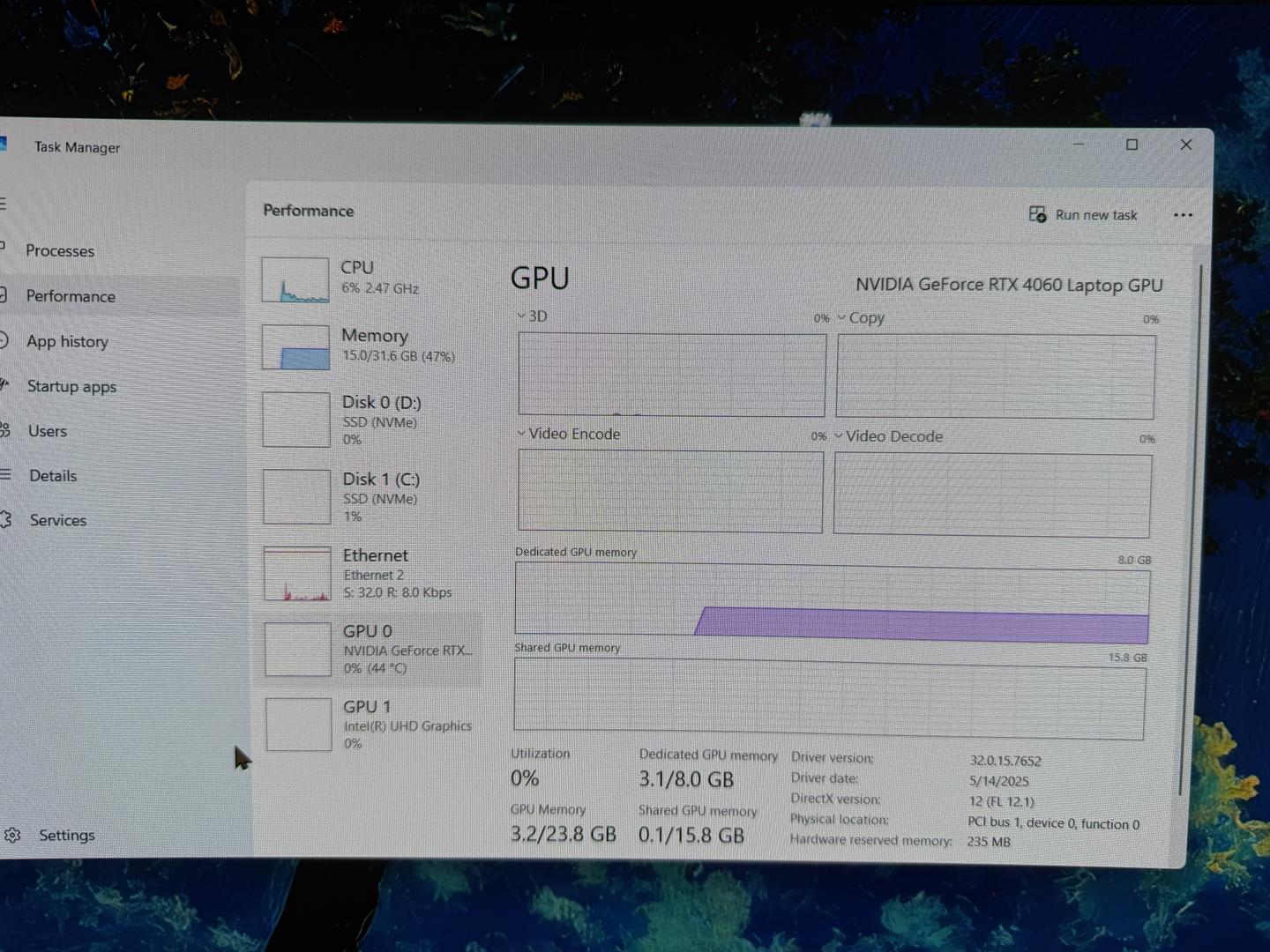Click Shared GPU memory 0.1/15.8 GB value
1270x952 pixels.
(x=691, y=835)
